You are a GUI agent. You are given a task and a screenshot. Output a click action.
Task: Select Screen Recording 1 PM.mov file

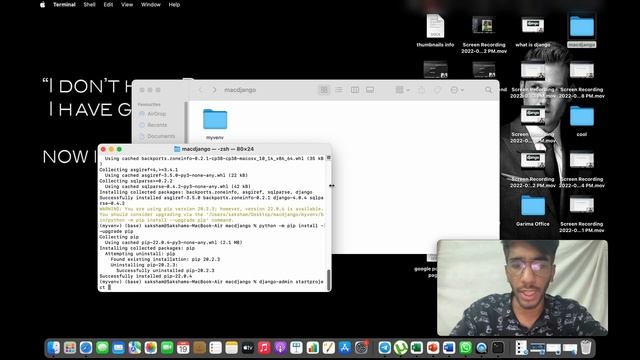tap(582, 215)
